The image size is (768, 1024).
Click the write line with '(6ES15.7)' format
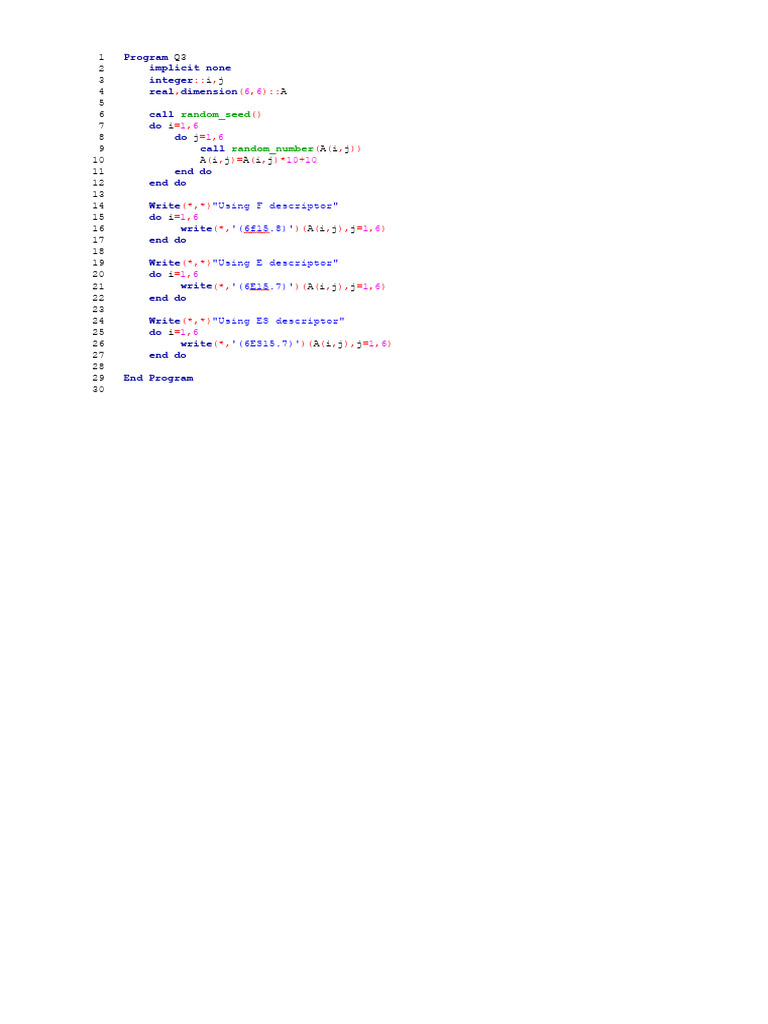click(x=286, y=344)
